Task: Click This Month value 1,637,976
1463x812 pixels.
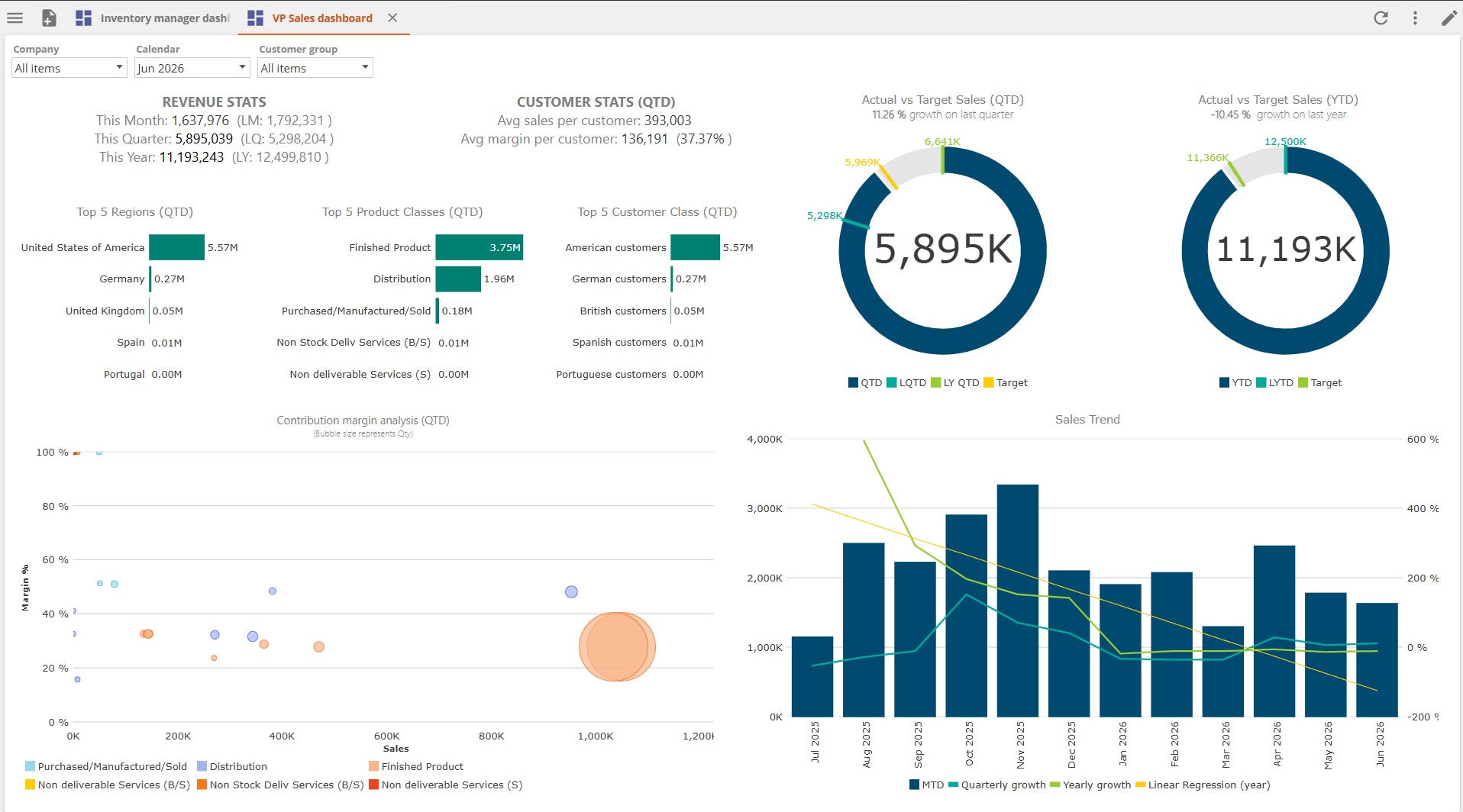Action: [200, 121]
